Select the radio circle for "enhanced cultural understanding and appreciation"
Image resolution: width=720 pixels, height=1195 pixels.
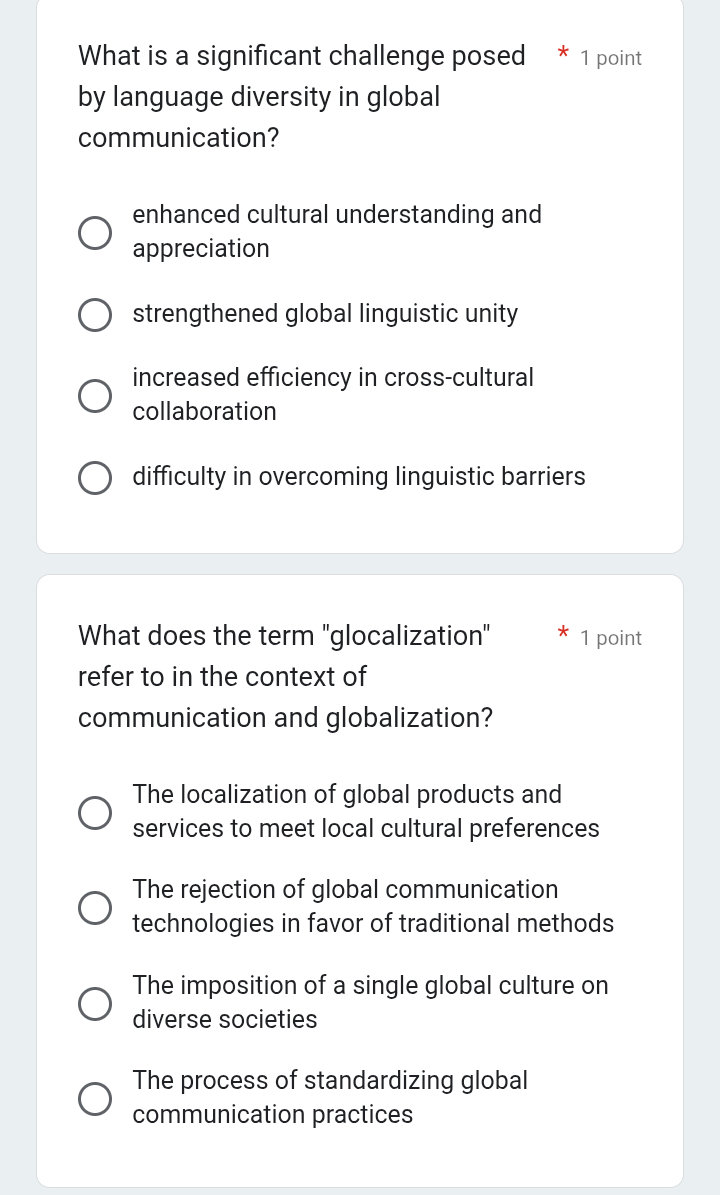coord(96,233)
